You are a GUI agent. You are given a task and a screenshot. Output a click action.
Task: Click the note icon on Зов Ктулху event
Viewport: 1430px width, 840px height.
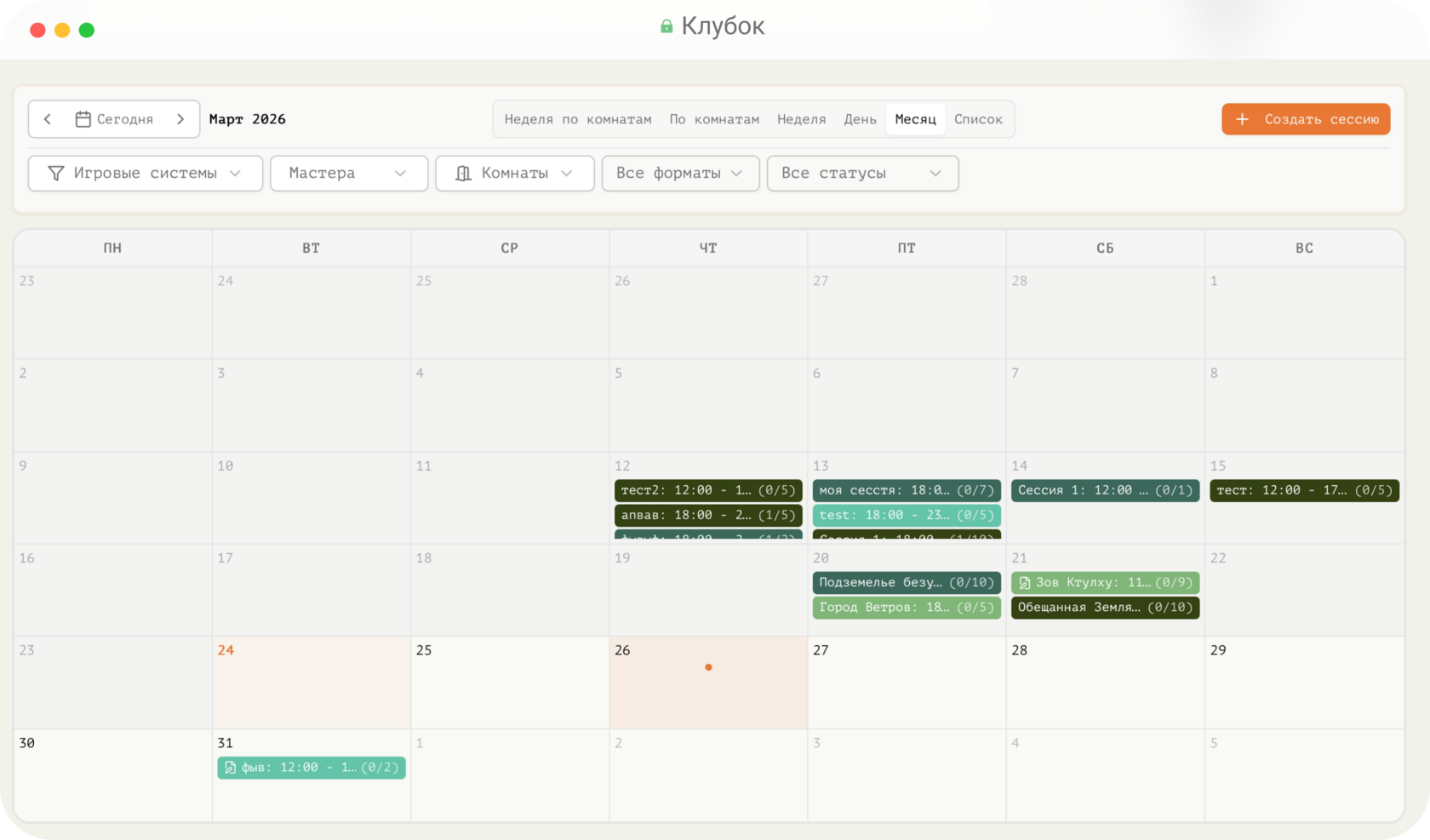tap(1025, 583)
